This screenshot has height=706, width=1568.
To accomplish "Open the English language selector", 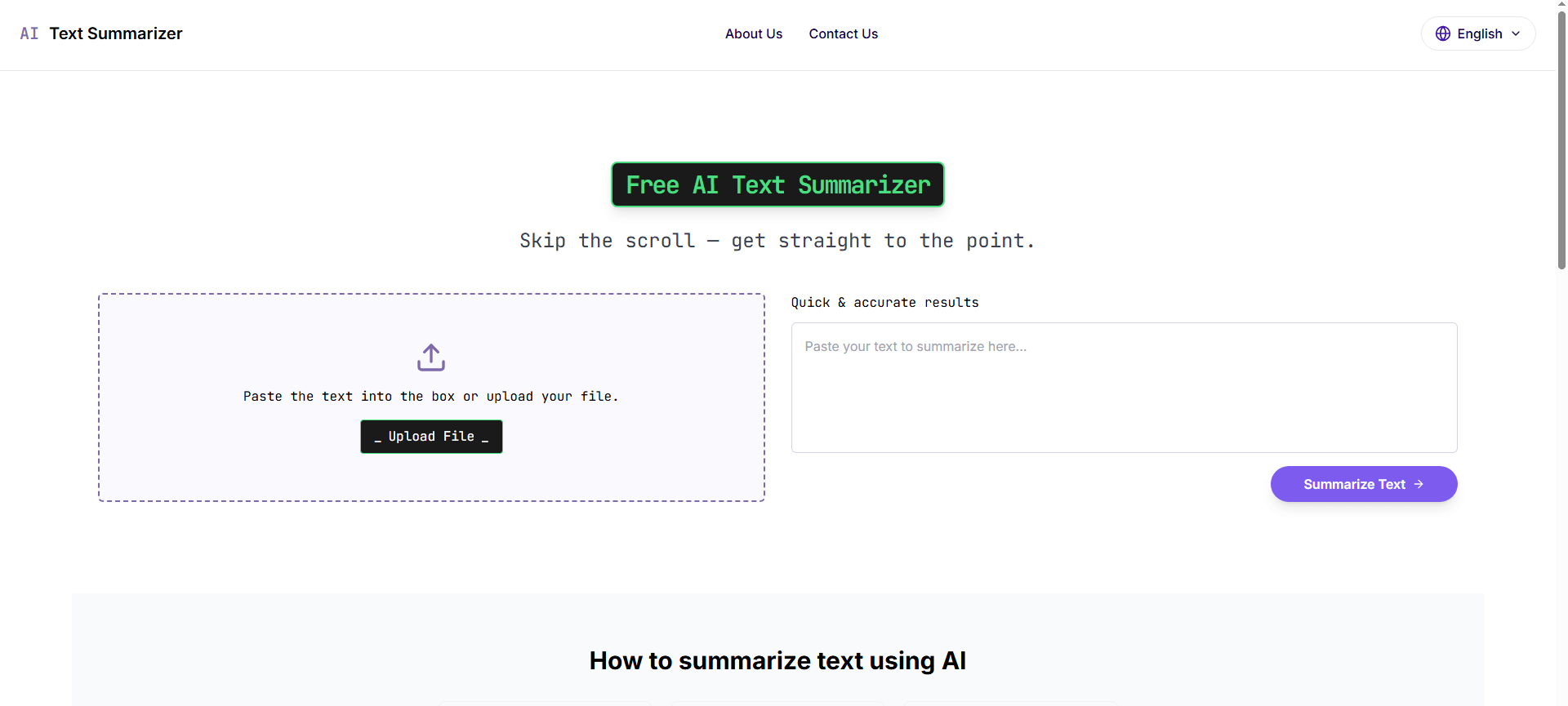I will point(1479,33).
